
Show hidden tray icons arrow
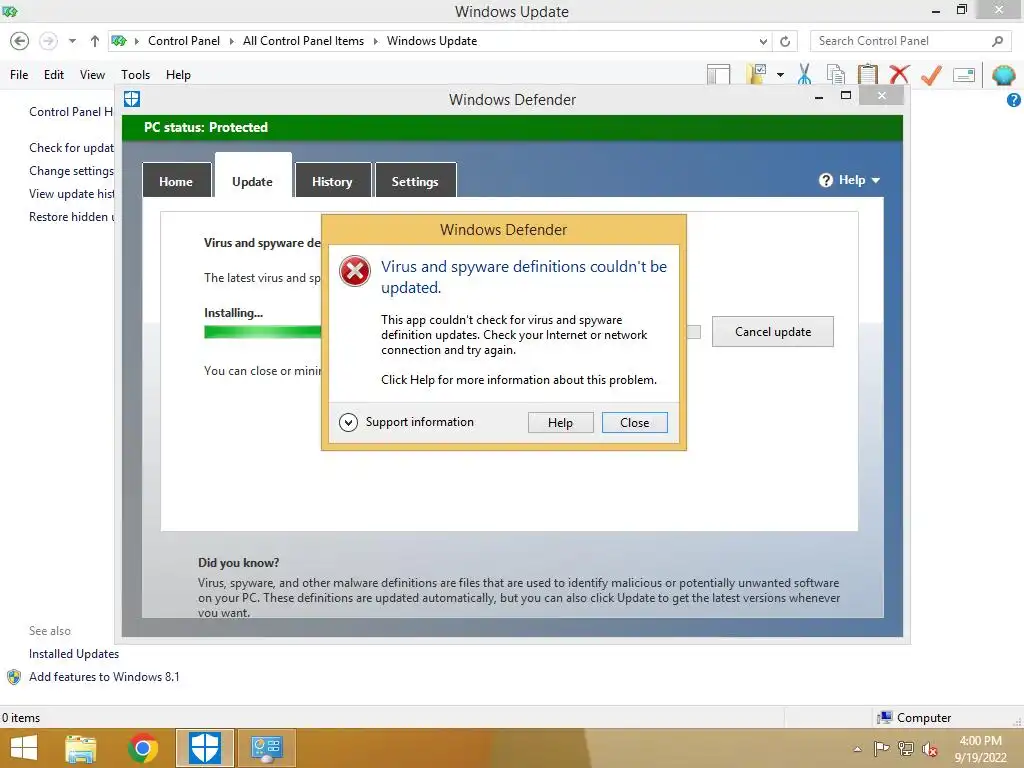tap(857, 749)
